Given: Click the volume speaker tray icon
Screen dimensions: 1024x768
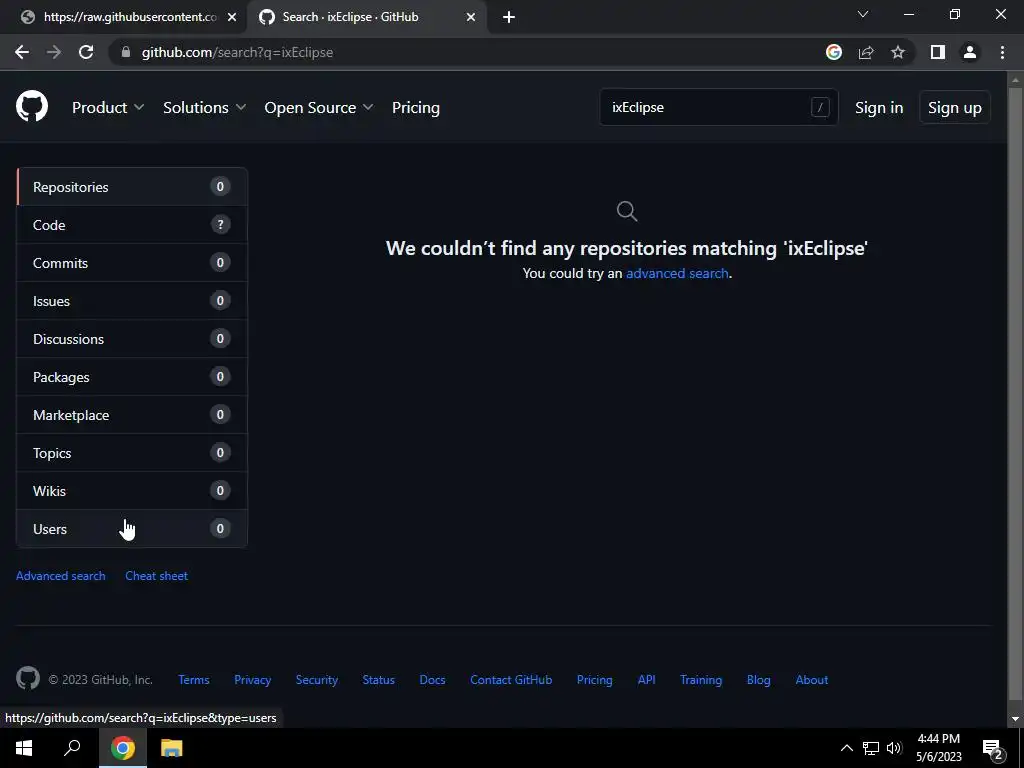Looking at the screenshot, I should point(894,748).
